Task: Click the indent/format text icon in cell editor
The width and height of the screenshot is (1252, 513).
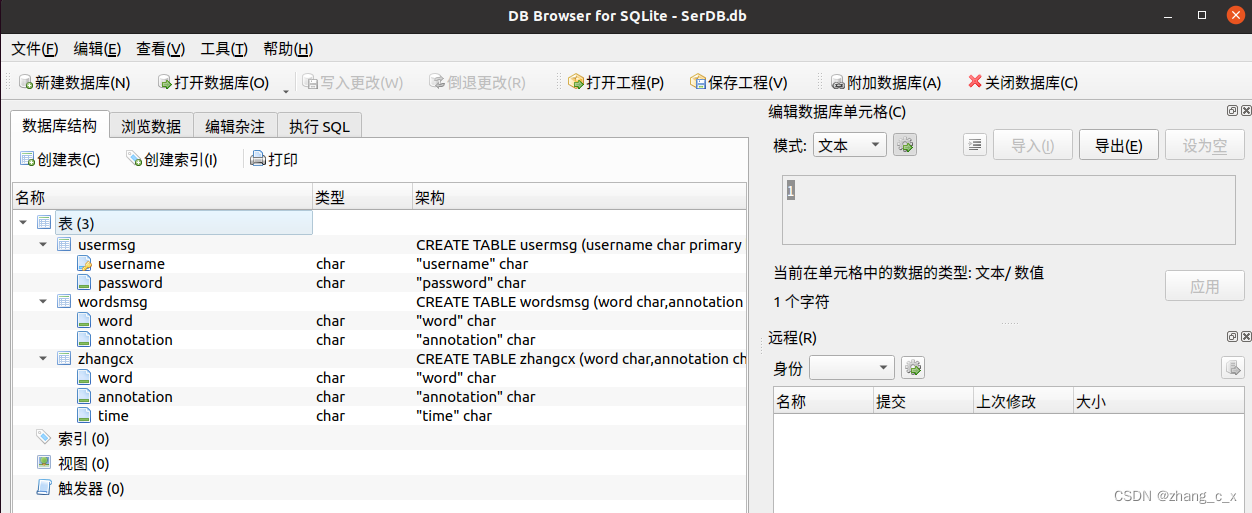Action: pos(975,145)
